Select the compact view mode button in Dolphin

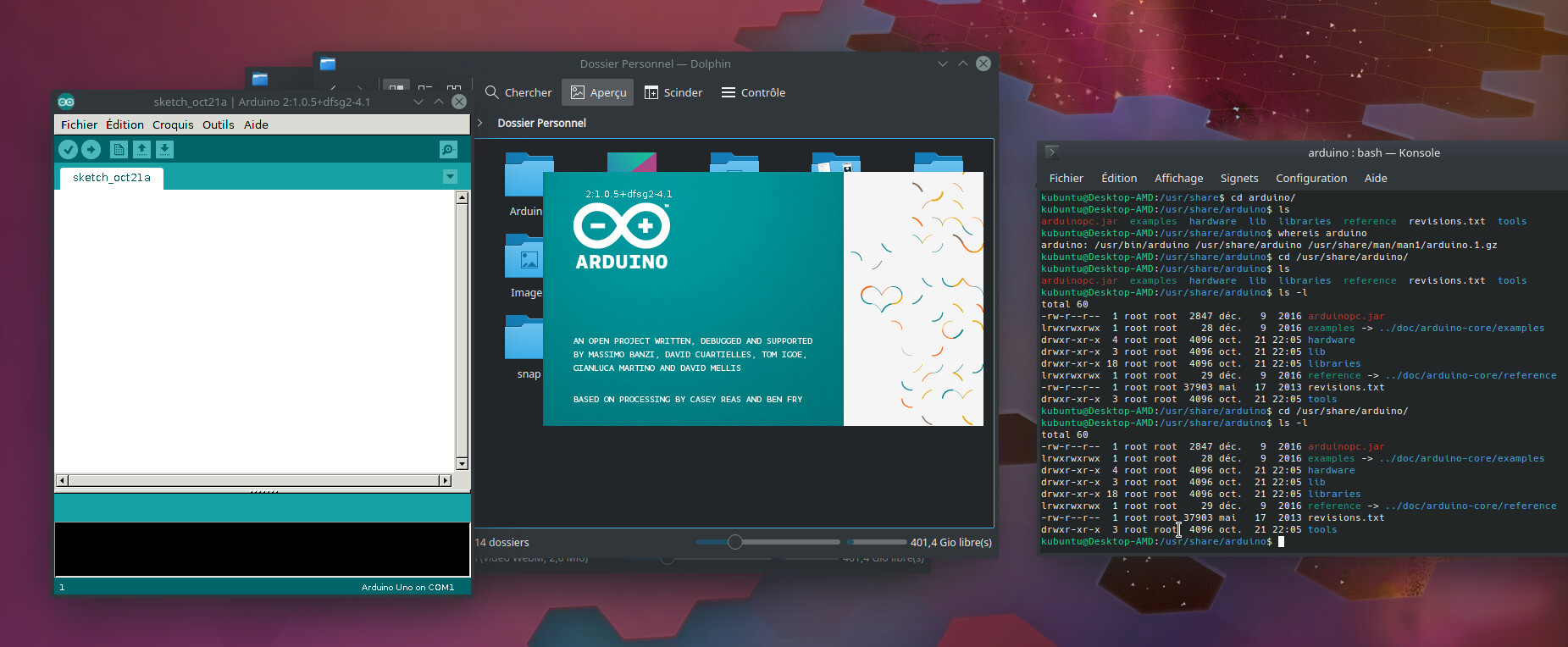425,87
